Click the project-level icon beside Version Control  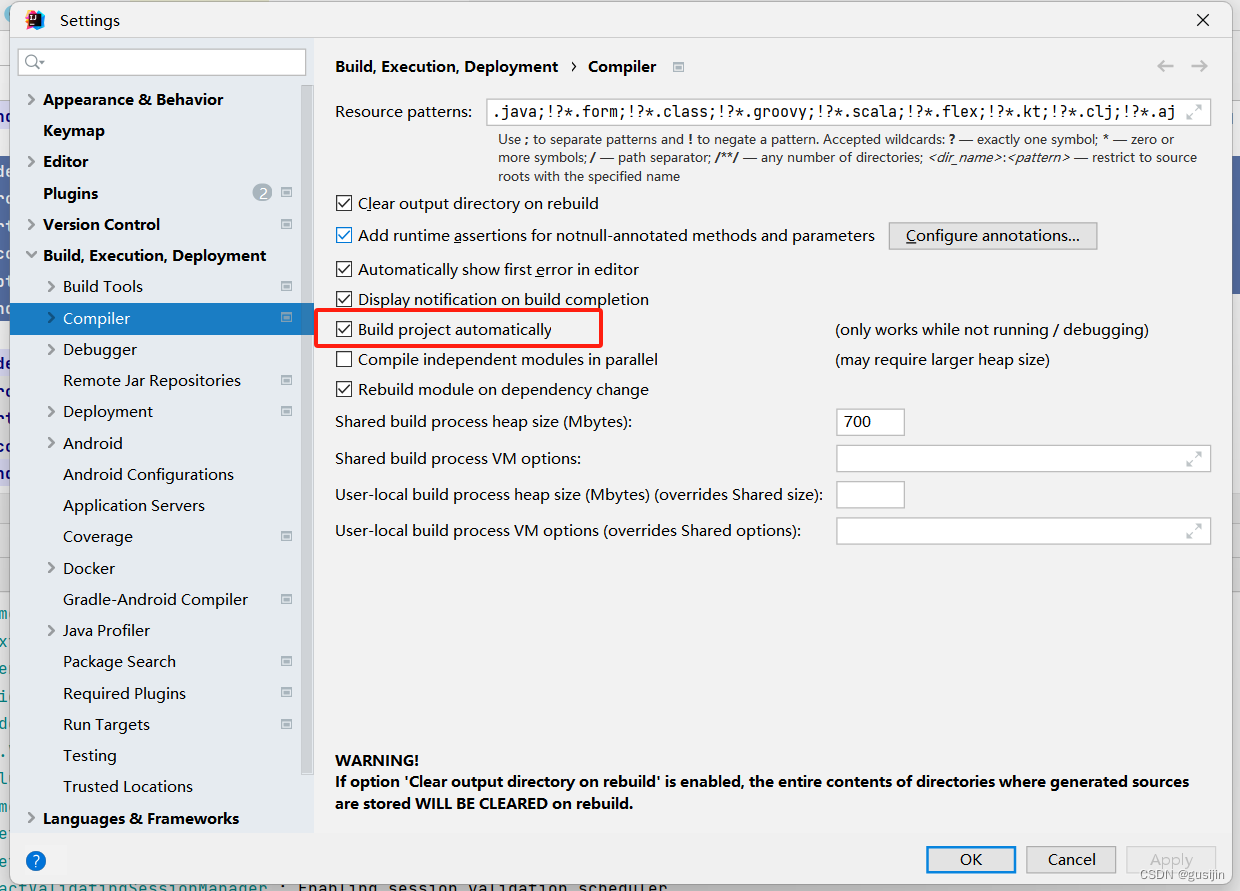point(287,224)
